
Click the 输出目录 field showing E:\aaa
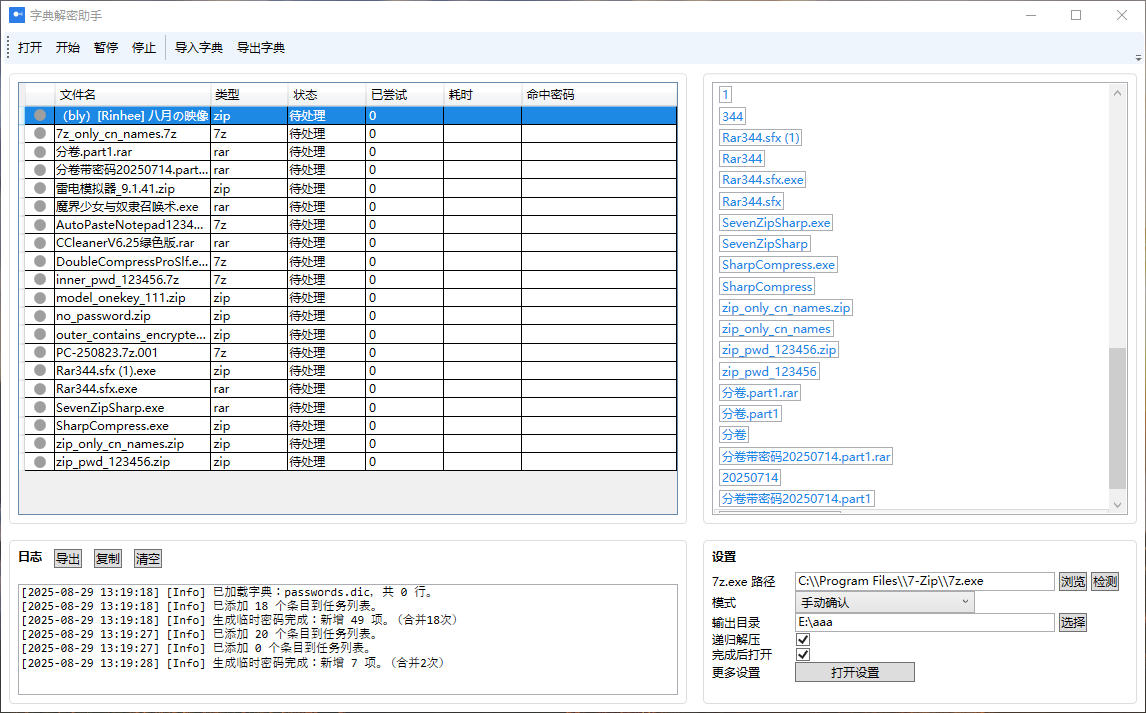[x=925, y=622]
